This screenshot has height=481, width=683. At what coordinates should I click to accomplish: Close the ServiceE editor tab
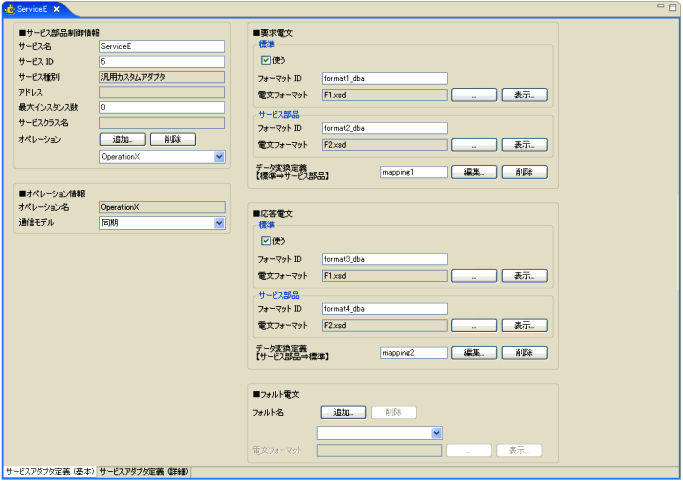coord(57,9)
